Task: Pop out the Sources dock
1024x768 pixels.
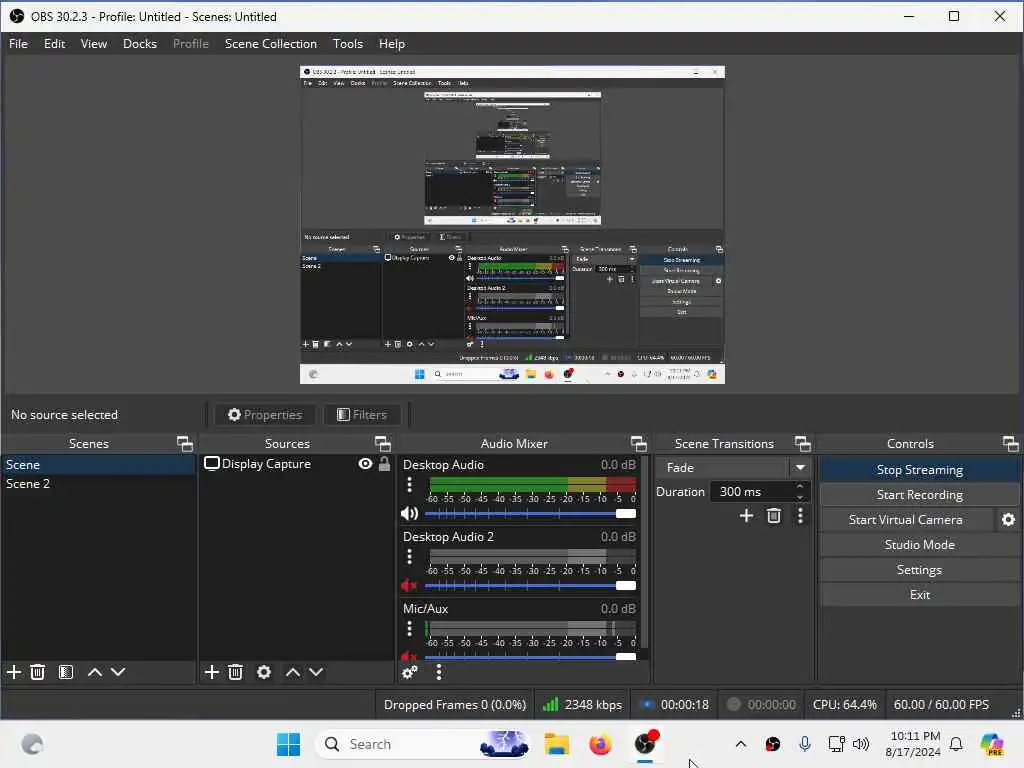Action: coord(383,444)
